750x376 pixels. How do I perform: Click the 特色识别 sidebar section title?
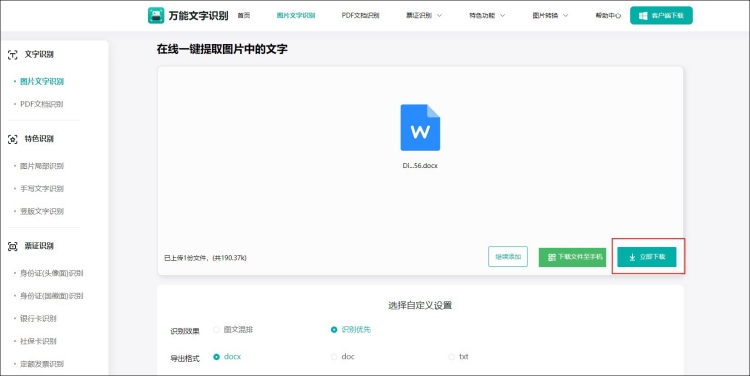(39, 139)
